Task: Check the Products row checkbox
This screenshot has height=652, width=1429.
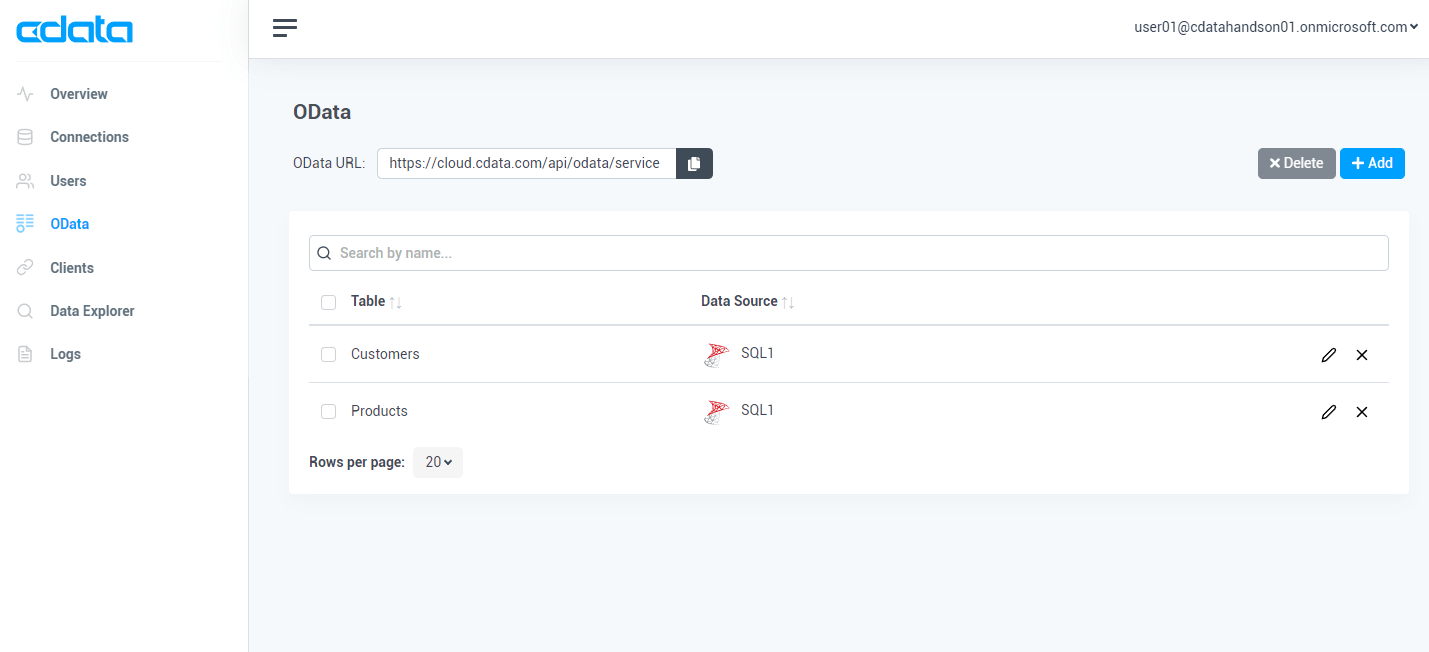Action: (328, 412)
